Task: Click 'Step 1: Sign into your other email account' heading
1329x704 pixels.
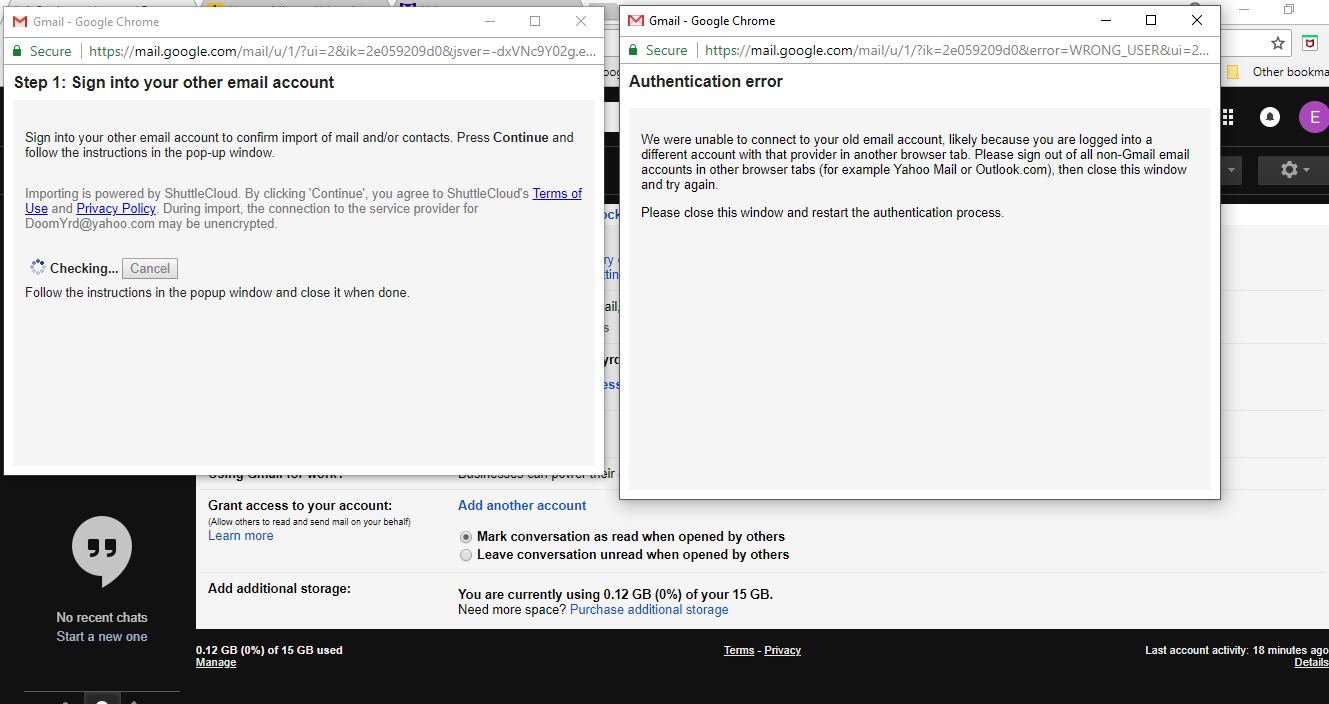Action: pyautogui.click(x=174, y=82)
